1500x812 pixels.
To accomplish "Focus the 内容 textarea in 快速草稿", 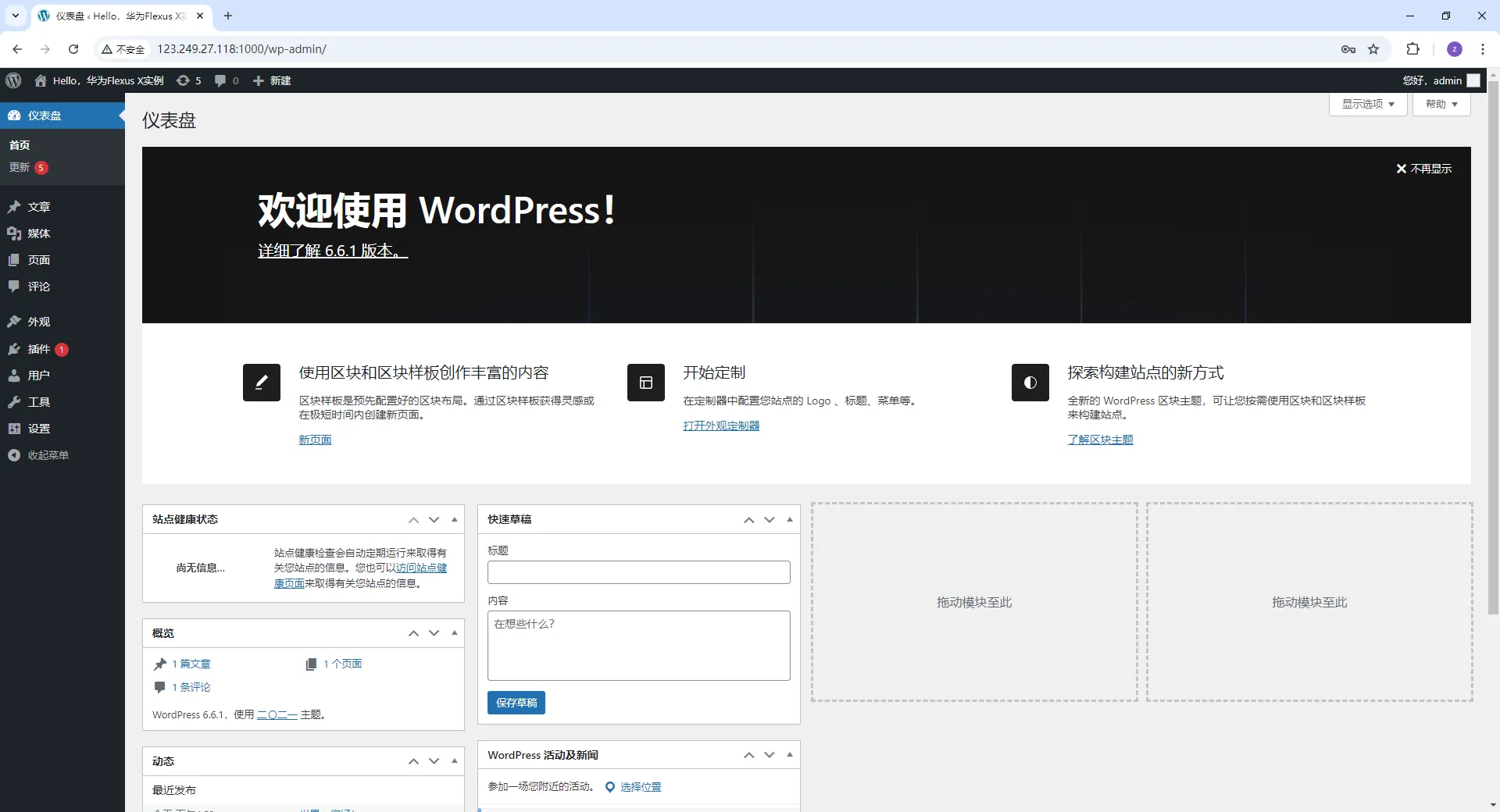I will (639, 646).
